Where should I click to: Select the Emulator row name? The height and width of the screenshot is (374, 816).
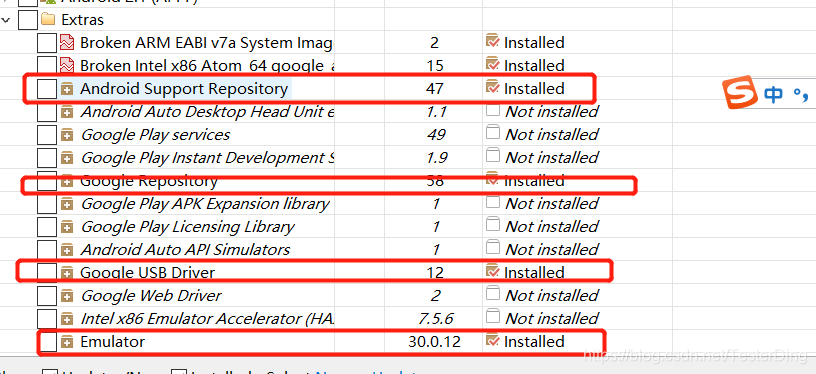click(x=112, y=342)
